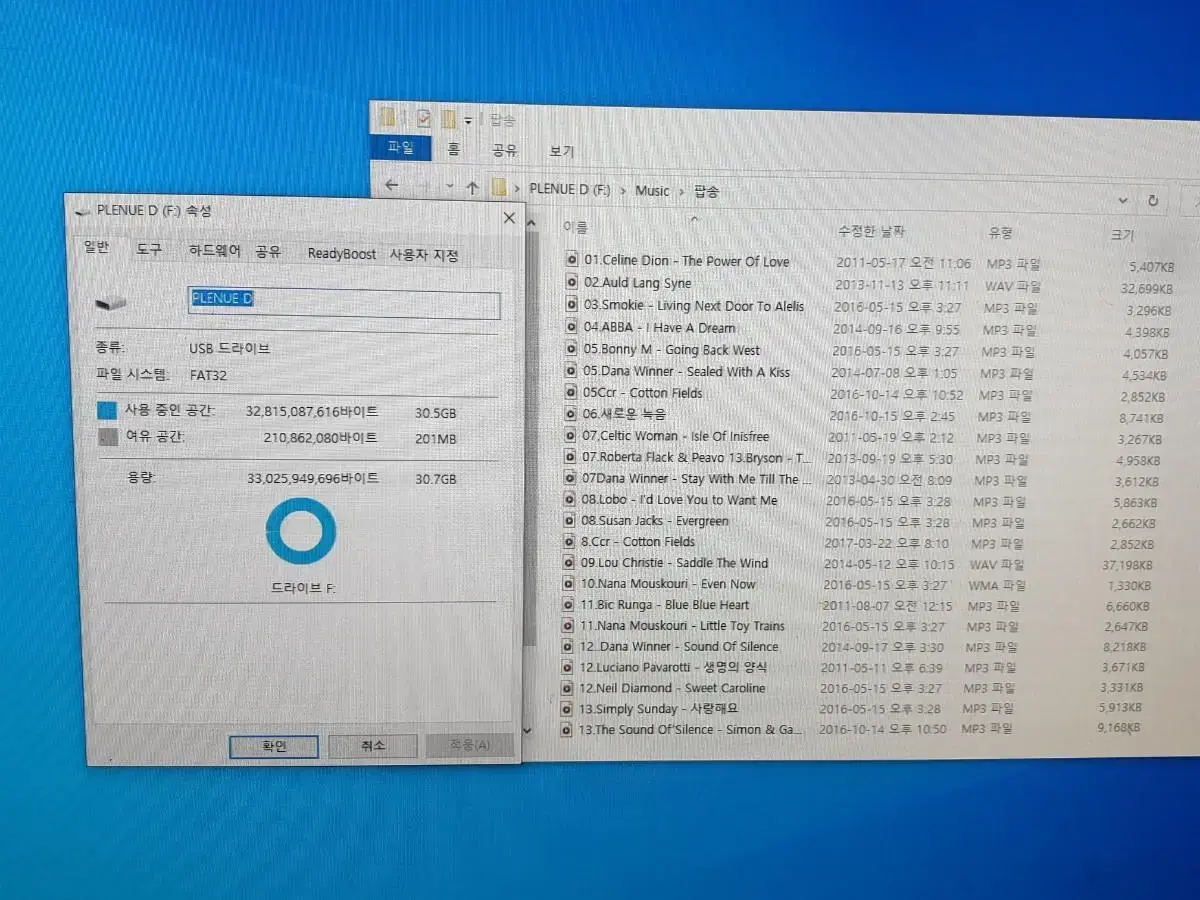The height and width of the screenshot is (900, 1200).
Task: Expand the chevron after PLENUE D (F:)
Action: pos(622,189)
